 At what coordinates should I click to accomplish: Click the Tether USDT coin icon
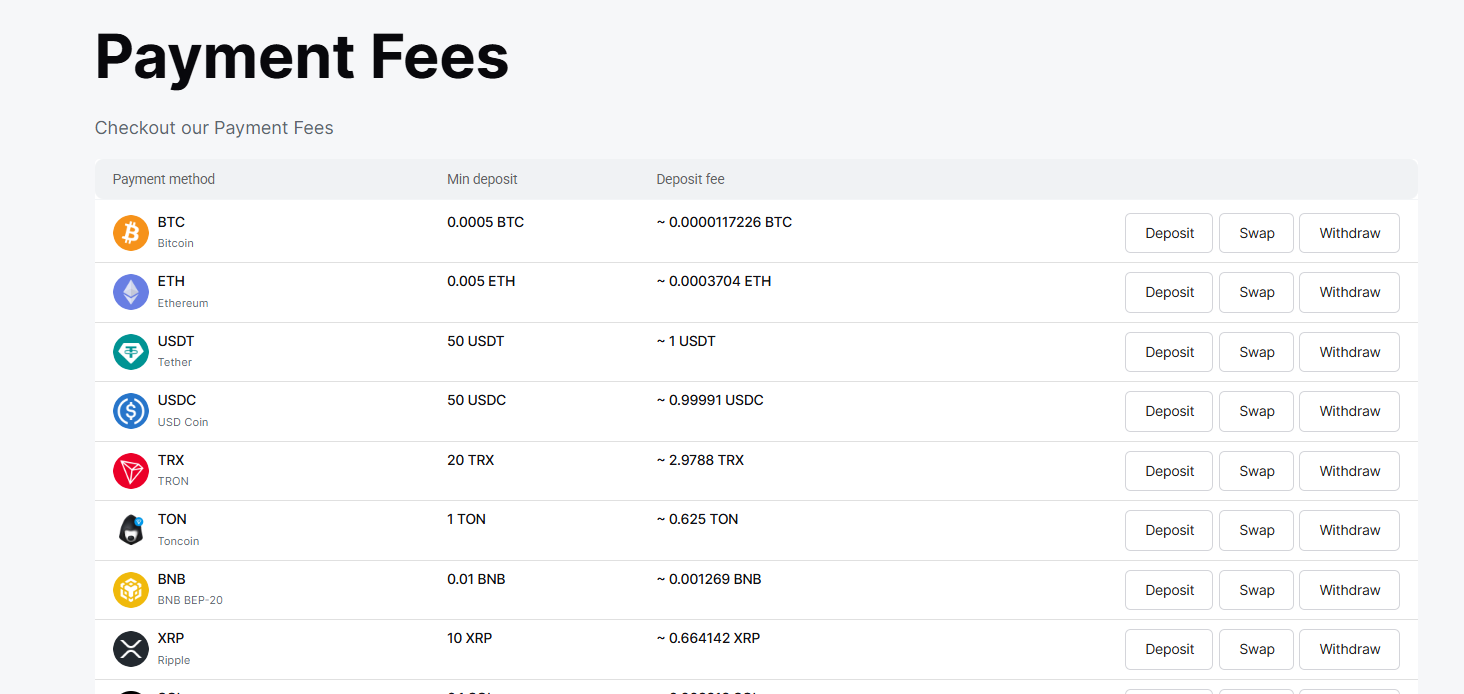pos(131,352)
